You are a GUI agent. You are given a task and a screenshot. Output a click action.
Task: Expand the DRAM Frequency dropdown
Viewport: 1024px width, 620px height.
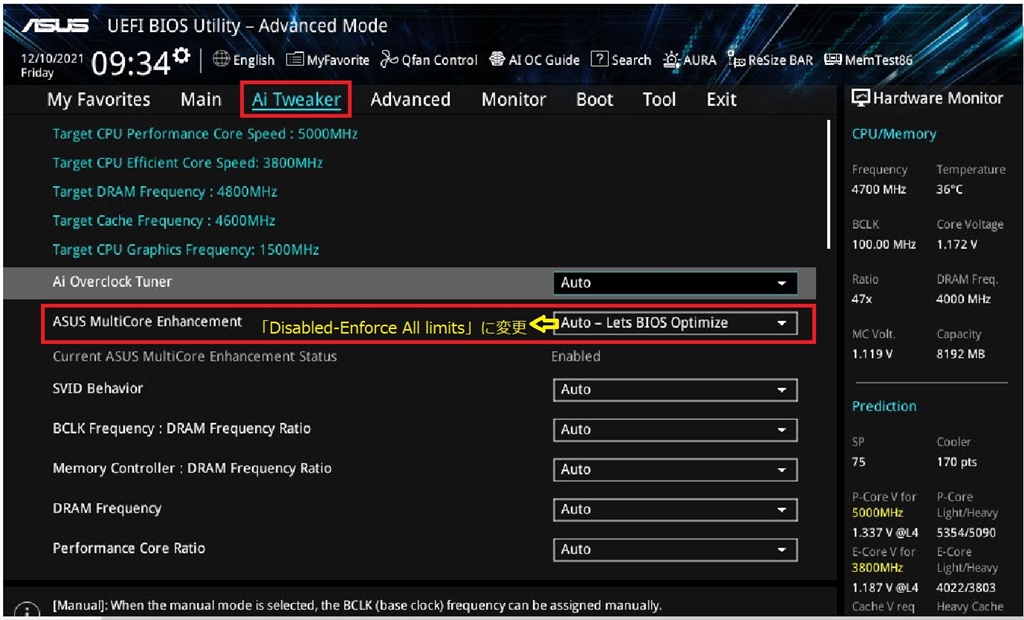tap(675, 510)
